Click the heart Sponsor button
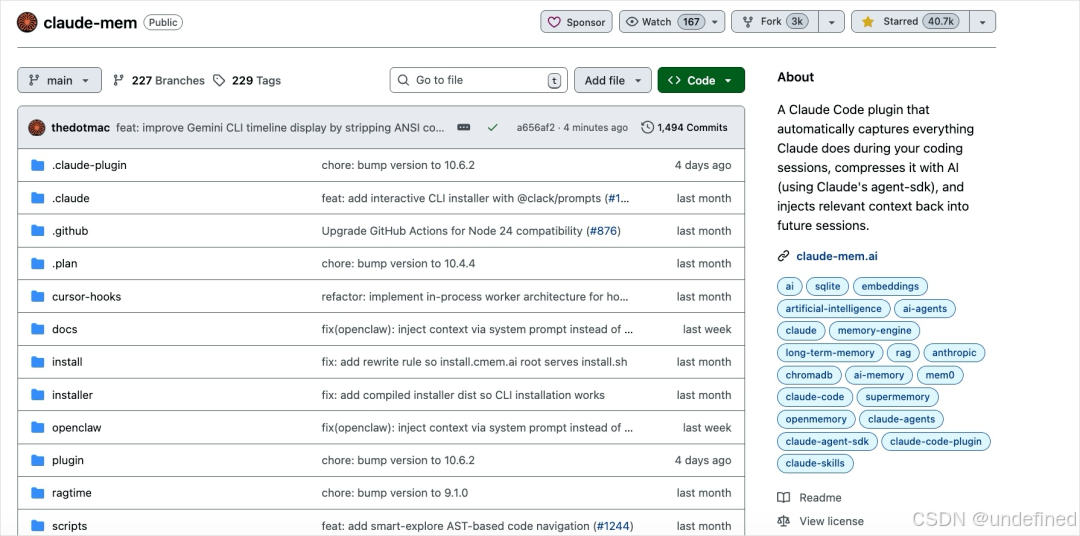The image size is (1080, 536). coord(577,22)
